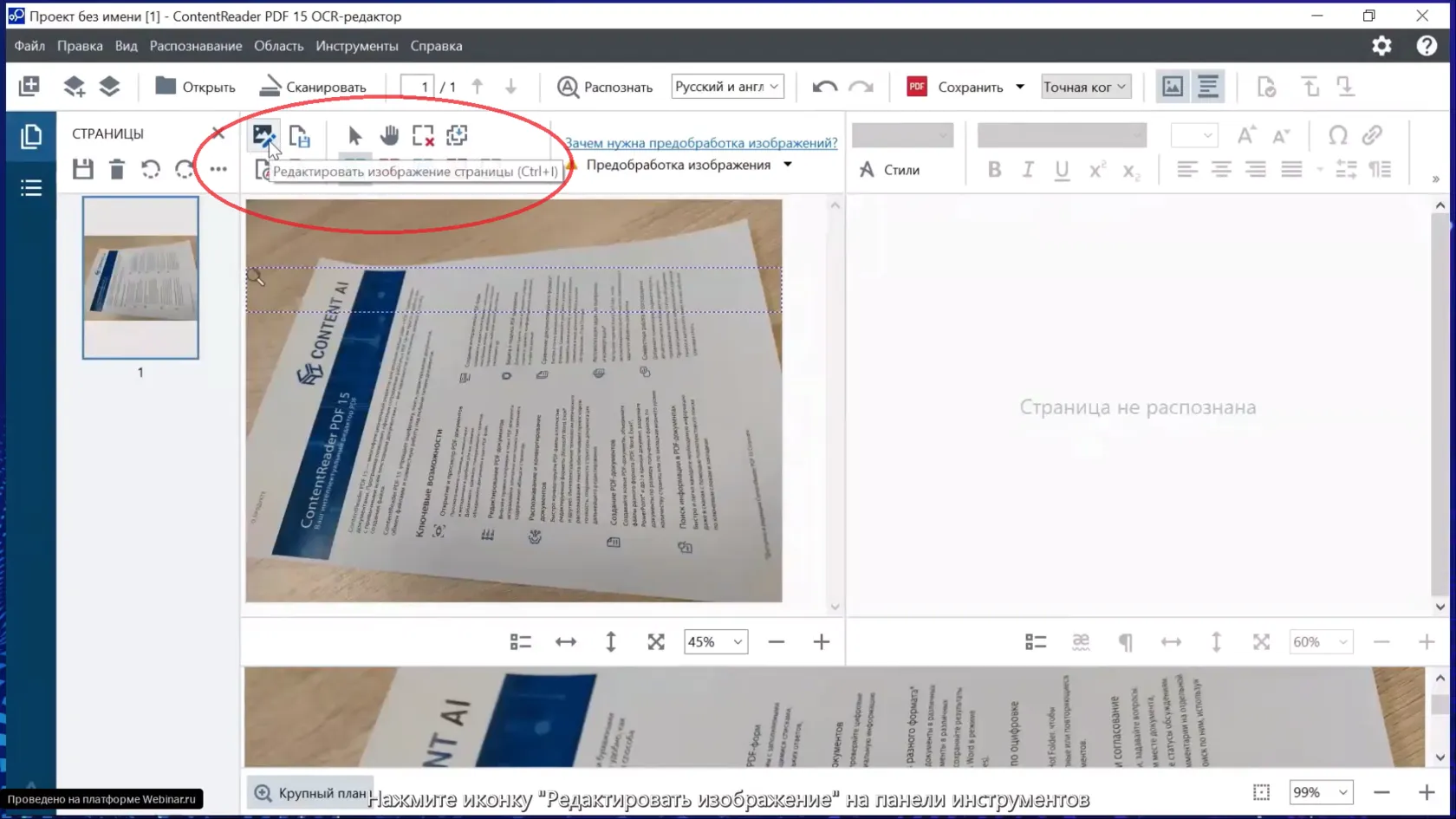Align text to center

click(1221, 170)
